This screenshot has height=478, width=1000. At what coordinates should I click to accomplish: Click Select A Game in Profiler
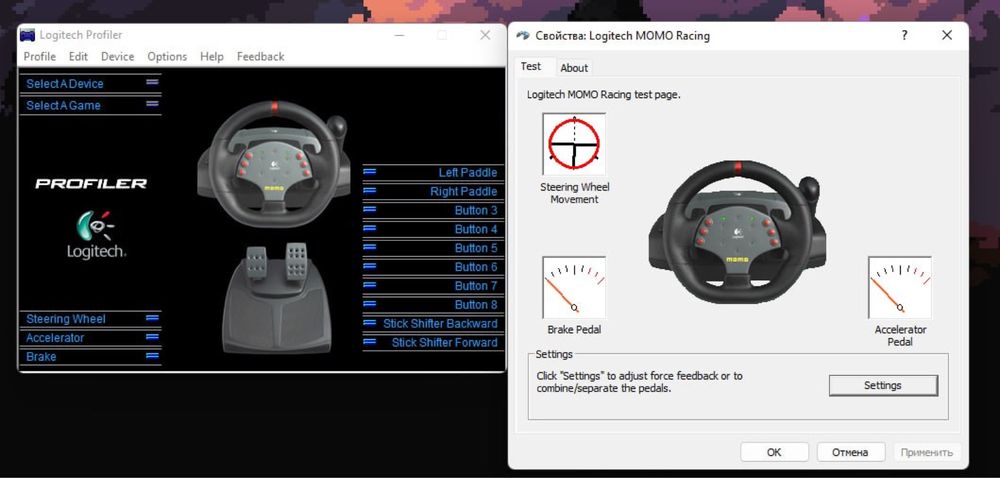coord(63,105)
